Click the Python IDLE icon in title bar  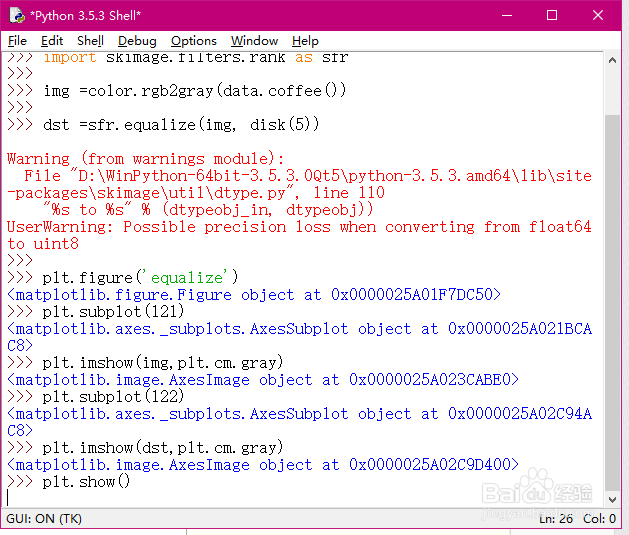[17, 15]
